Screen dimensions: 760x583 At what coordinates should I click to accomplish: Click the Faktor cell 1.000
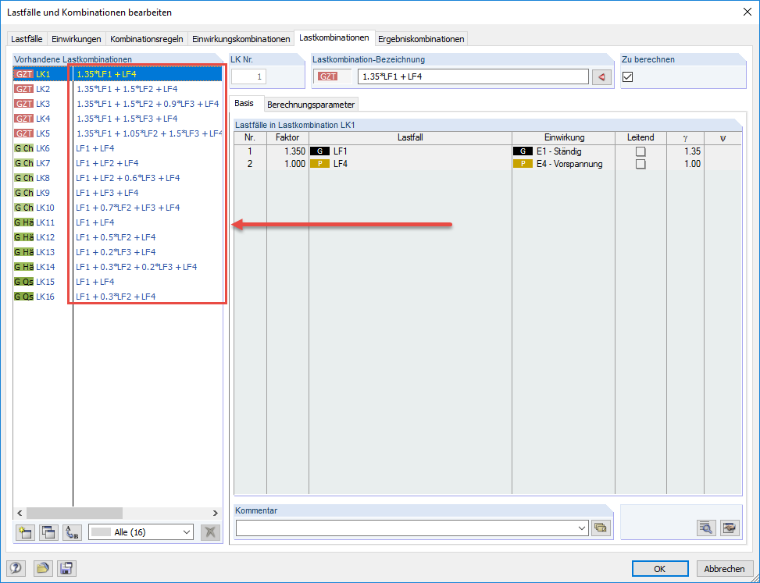287,164
